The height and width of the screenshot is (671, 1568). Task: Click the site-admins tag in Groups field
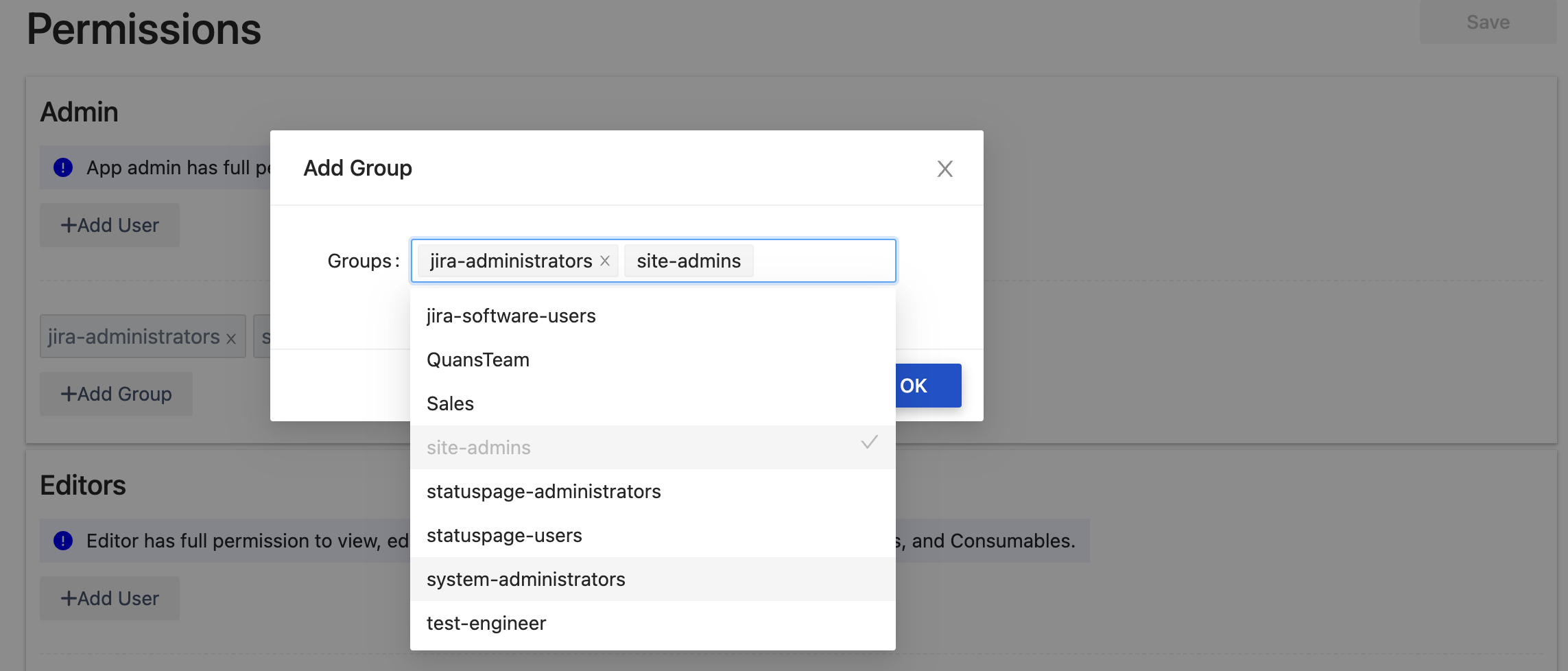point(688,261)
